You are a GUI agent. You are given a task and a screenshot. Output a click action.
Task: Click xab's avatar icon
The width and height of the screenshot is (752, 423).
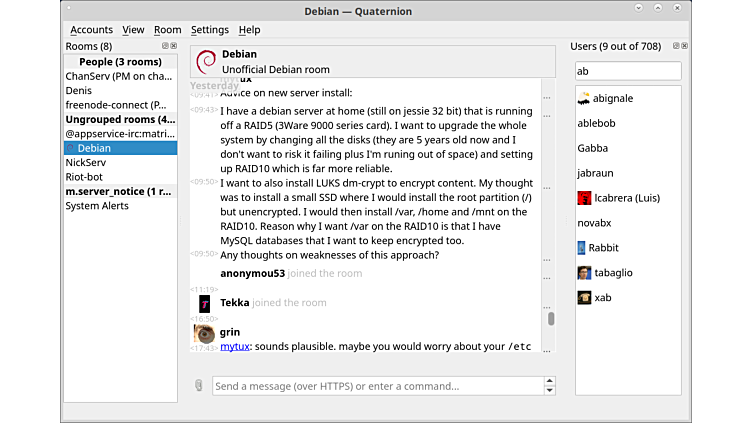584,298
